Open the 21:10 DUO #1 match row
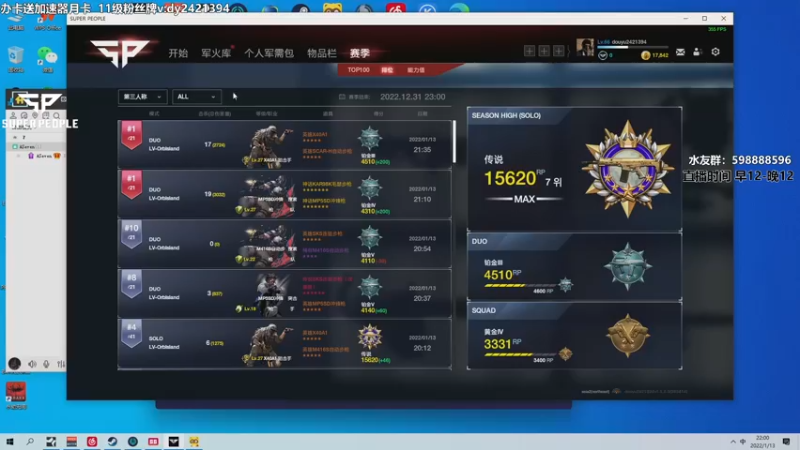Viewport: 800px width, 450px height. [284, 194]
